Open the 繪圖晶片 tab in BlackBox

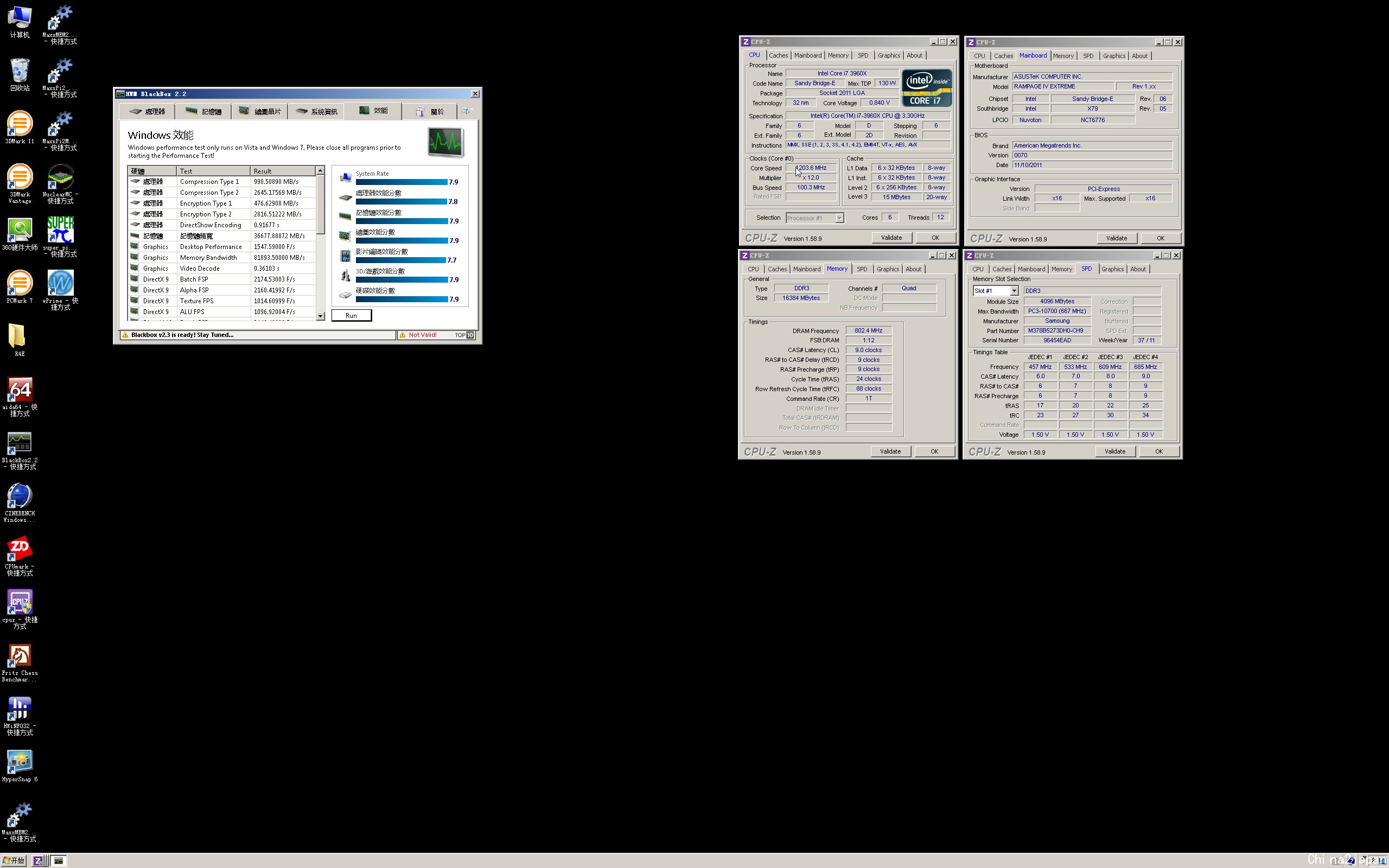click(x=259, y=111)
